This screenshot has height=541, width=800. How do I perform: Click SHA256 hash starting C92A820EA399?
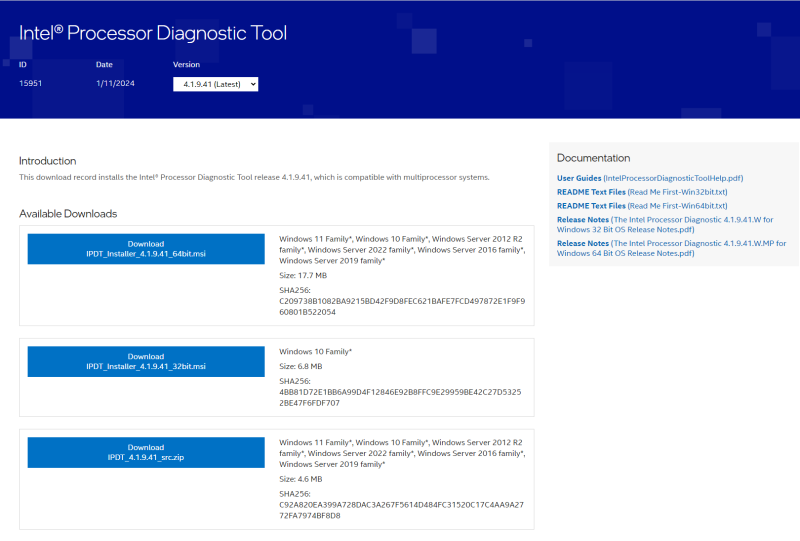402,510
